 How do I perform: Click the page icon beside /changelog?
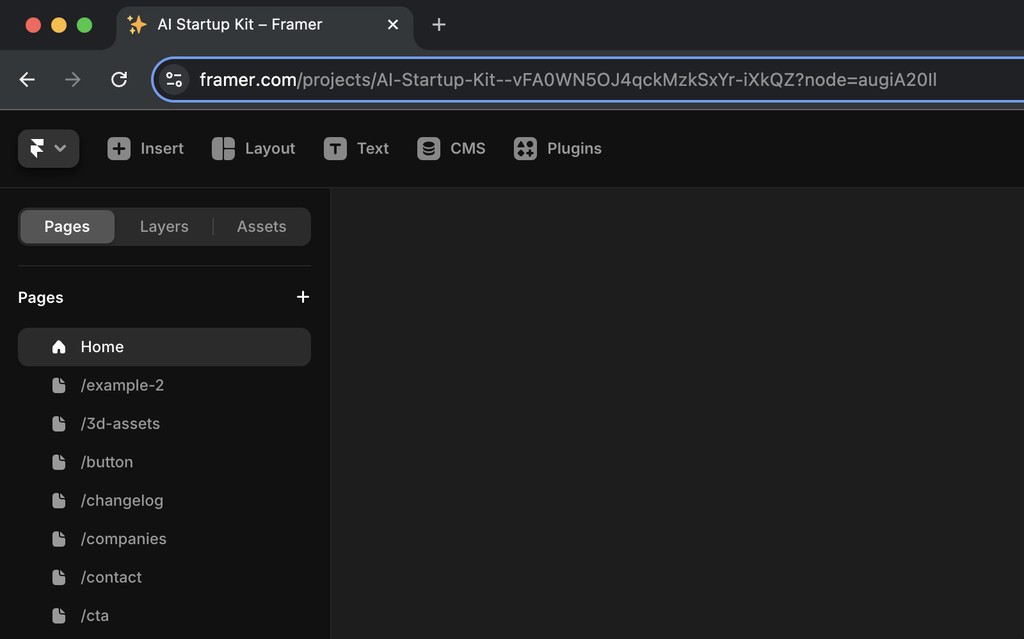59,500
